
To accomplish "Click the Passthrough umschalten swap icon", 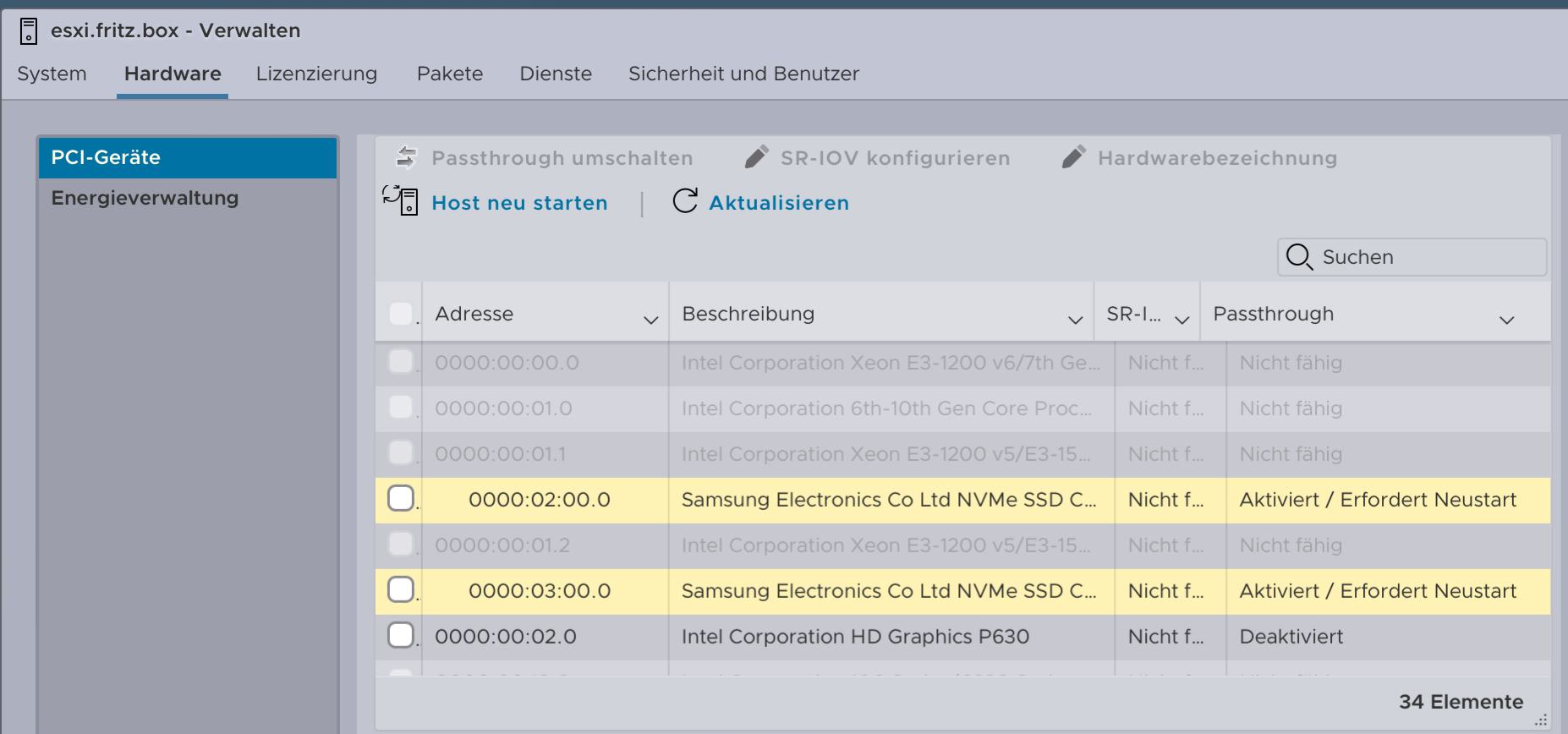I will 407,157.
